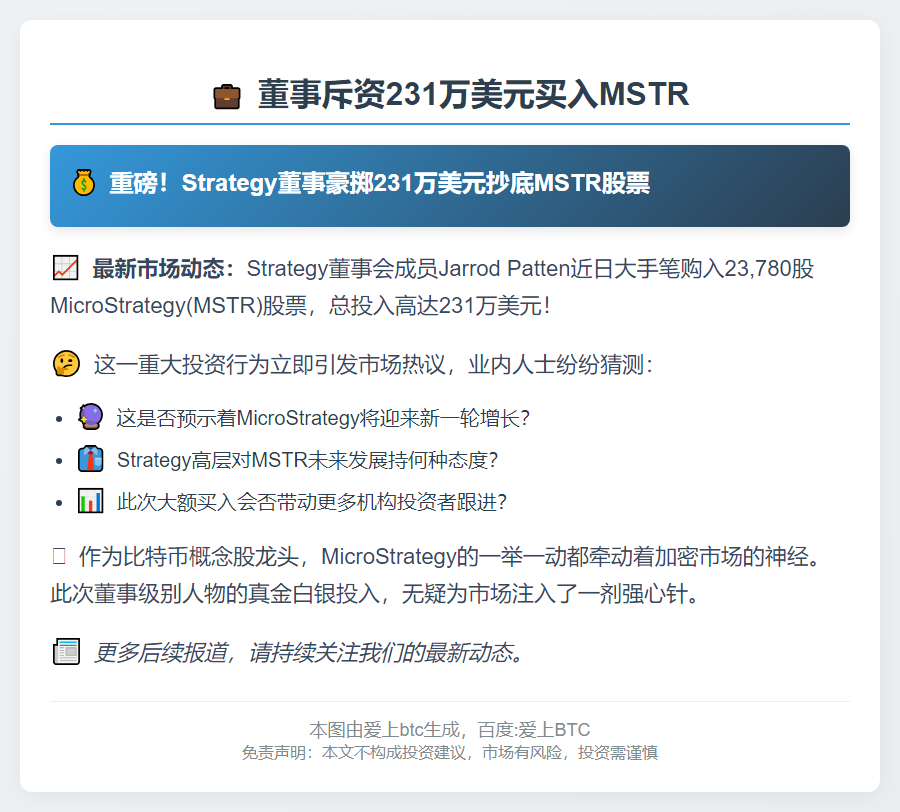
Task: Click the bullet about MicroStrategy新一轮增长
Action: coord(322,418)
